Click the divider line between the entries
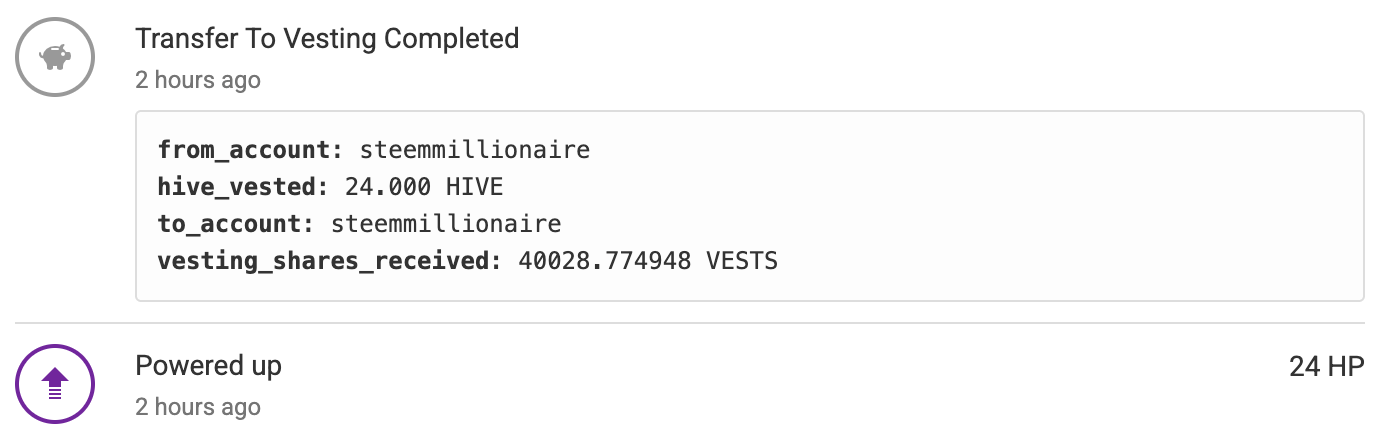The width and height of the screenshot is (1384, 438). pyautogui.click(x=690, y=323)
